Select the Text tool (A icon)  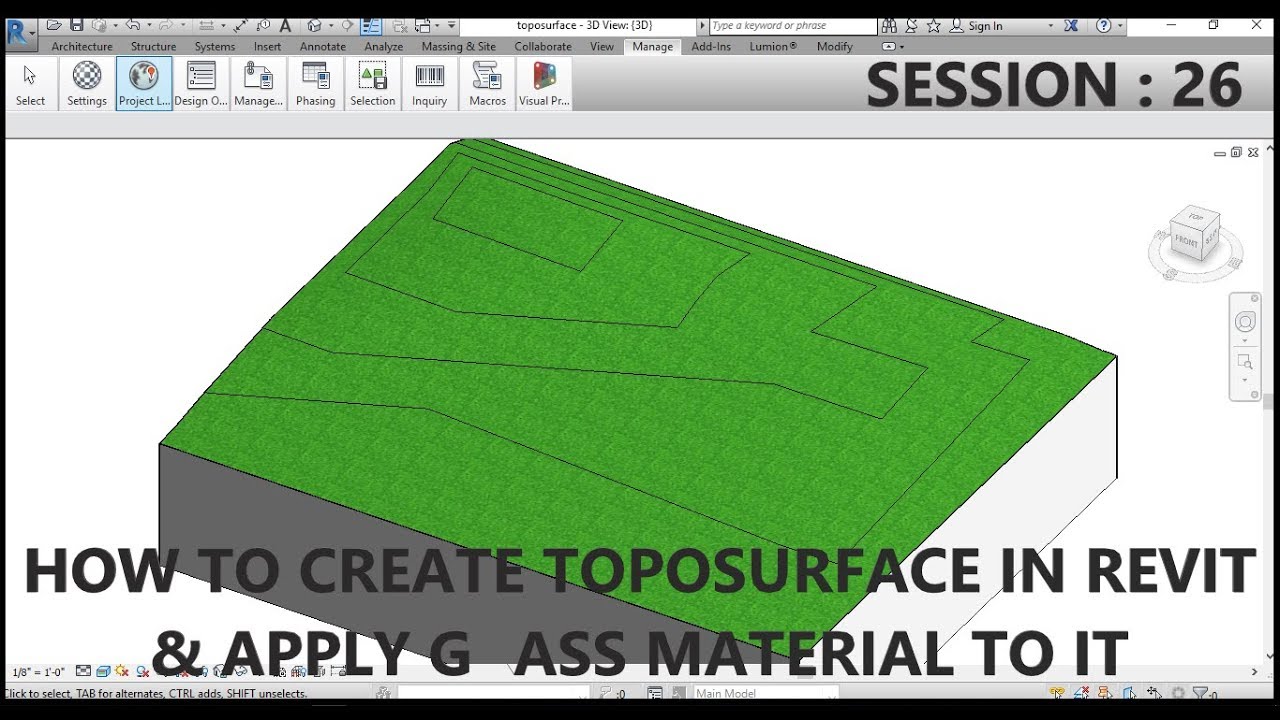[286, 25]
